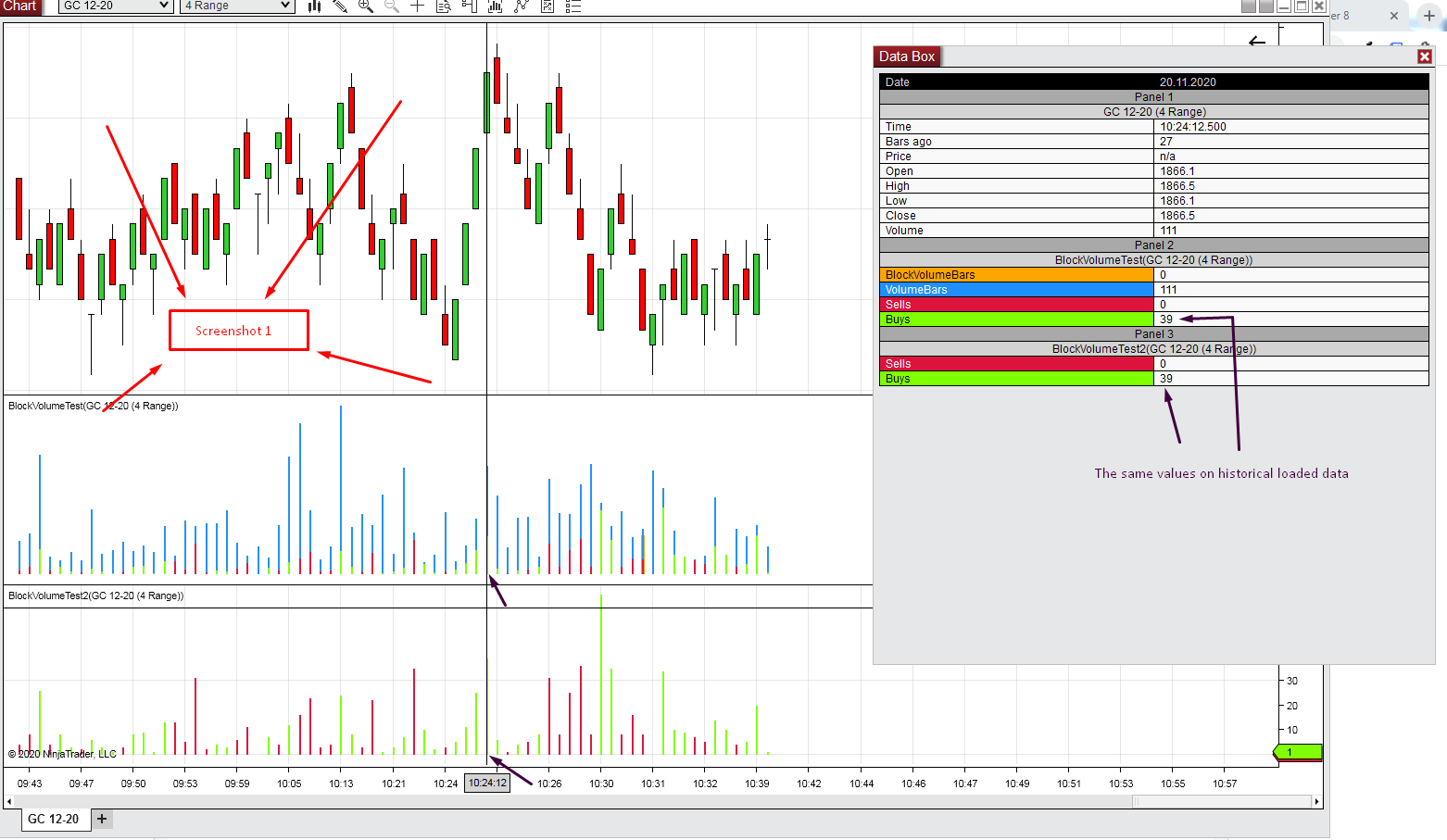Open the Indicators toolbar icon

coord(496,6)
